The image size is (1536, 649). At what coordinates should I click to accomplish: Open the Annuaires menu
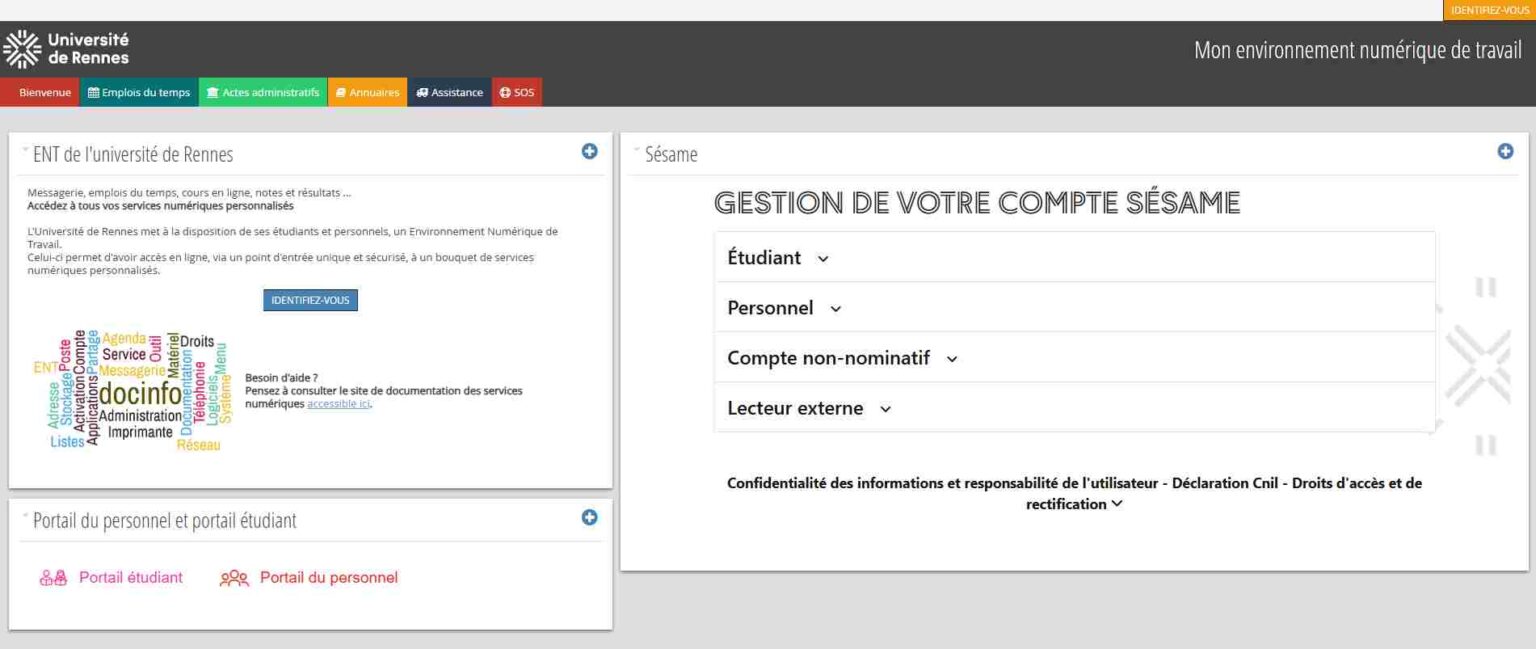(368, 92)
